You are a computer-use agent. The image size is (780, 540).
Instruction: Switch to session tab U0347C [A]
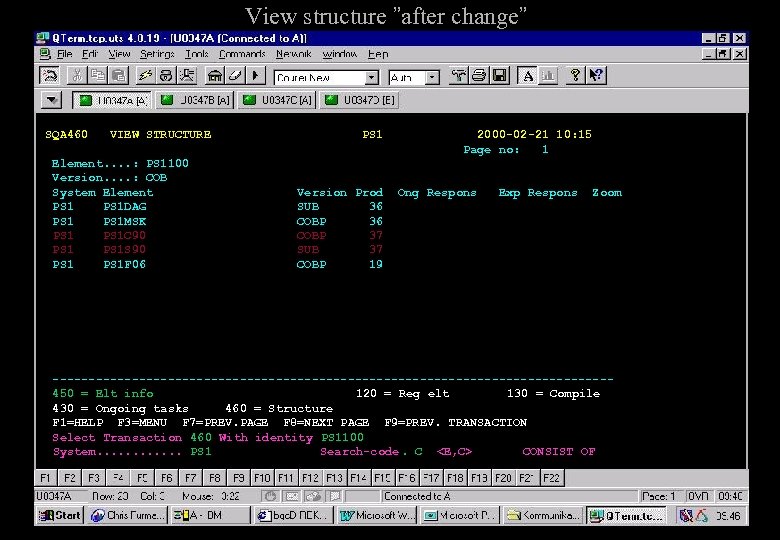tap(277, 100)
